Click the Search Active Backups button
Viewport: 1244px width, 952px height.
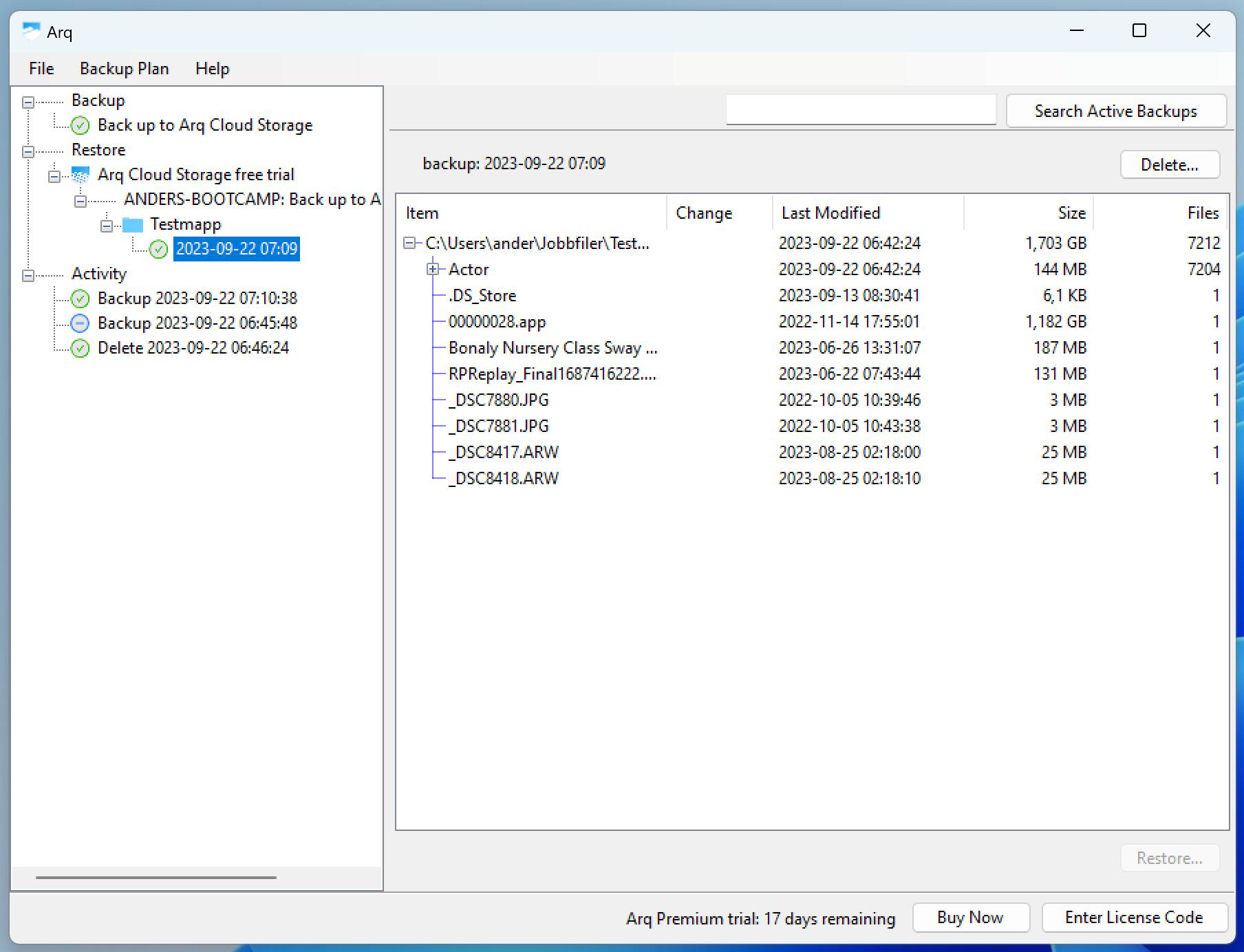pos(1115,111)
